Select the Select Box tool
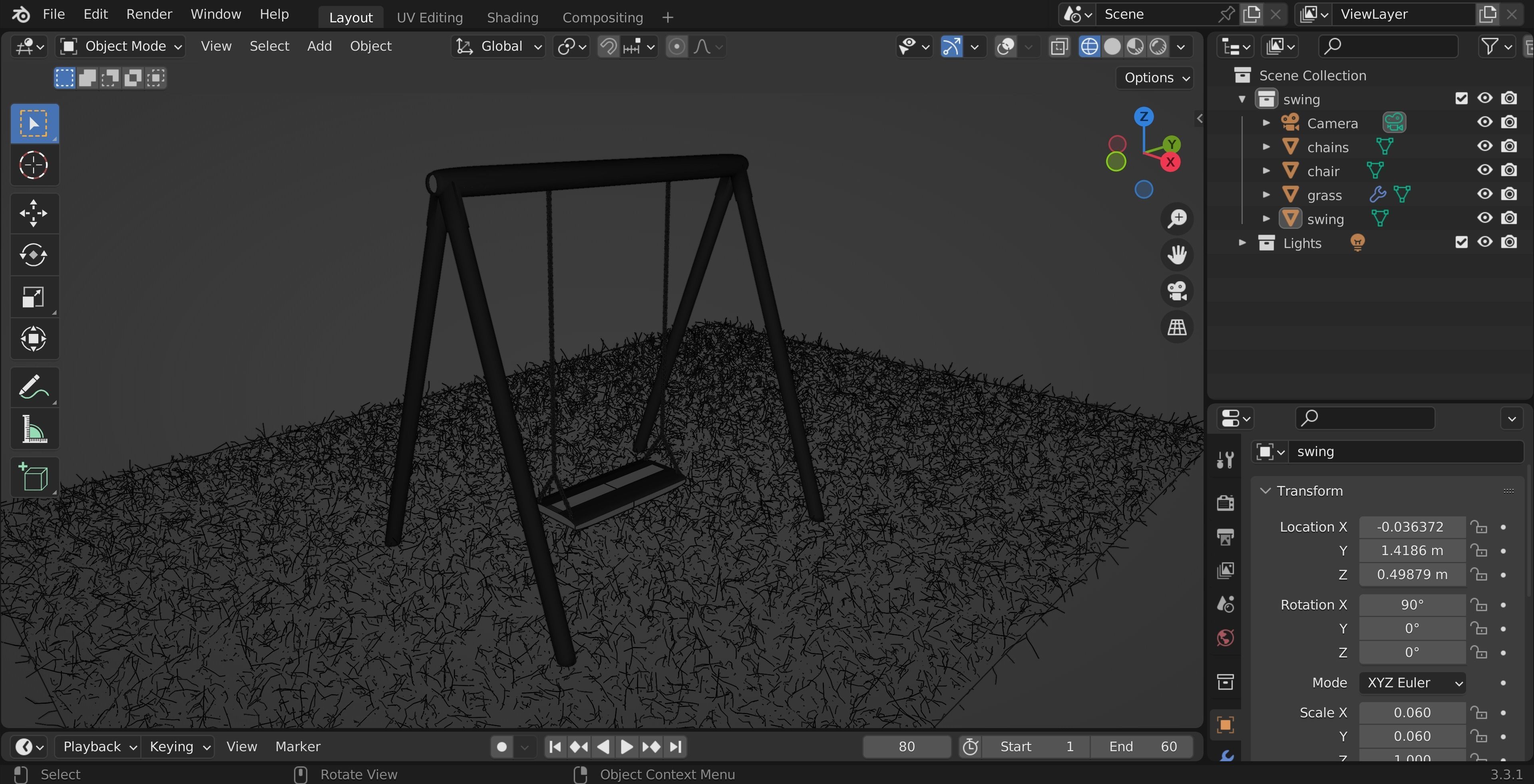 34,123
